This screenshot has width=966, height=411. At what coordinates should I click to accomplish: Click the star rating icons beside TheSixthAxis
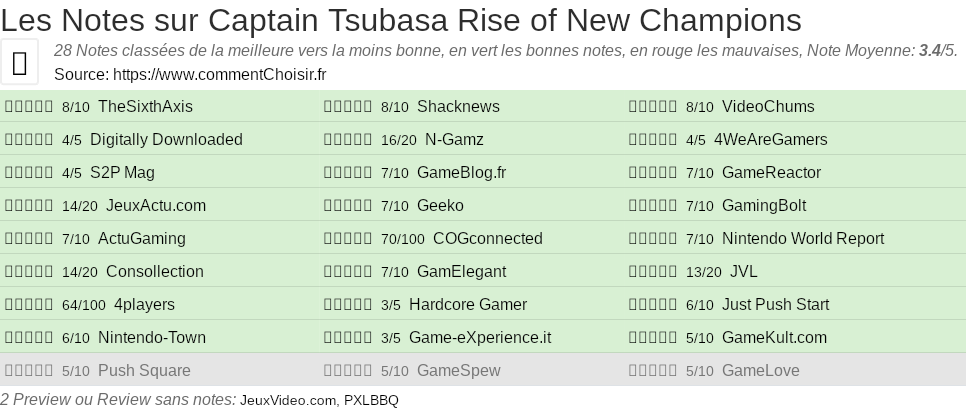tap(29, 107)
